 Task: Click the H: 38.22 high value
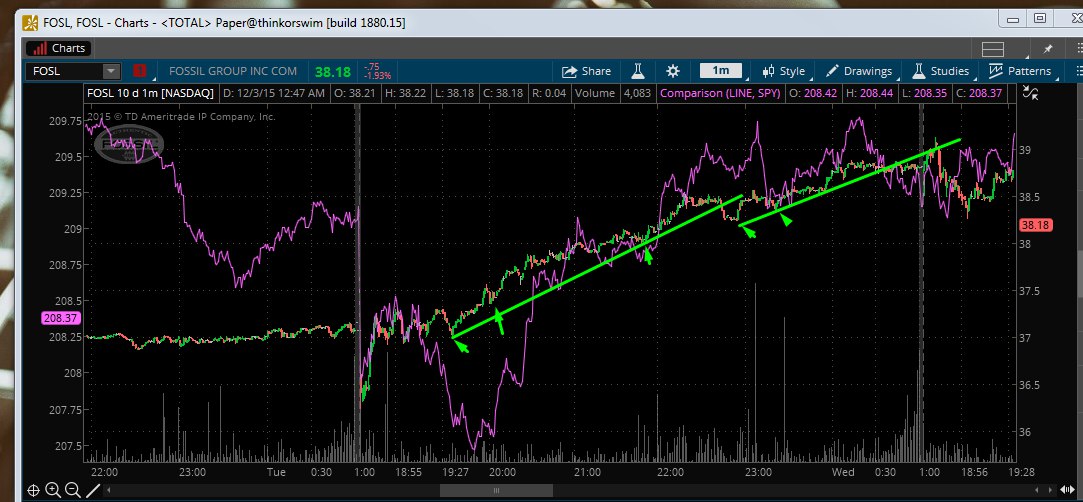(405, 93)
